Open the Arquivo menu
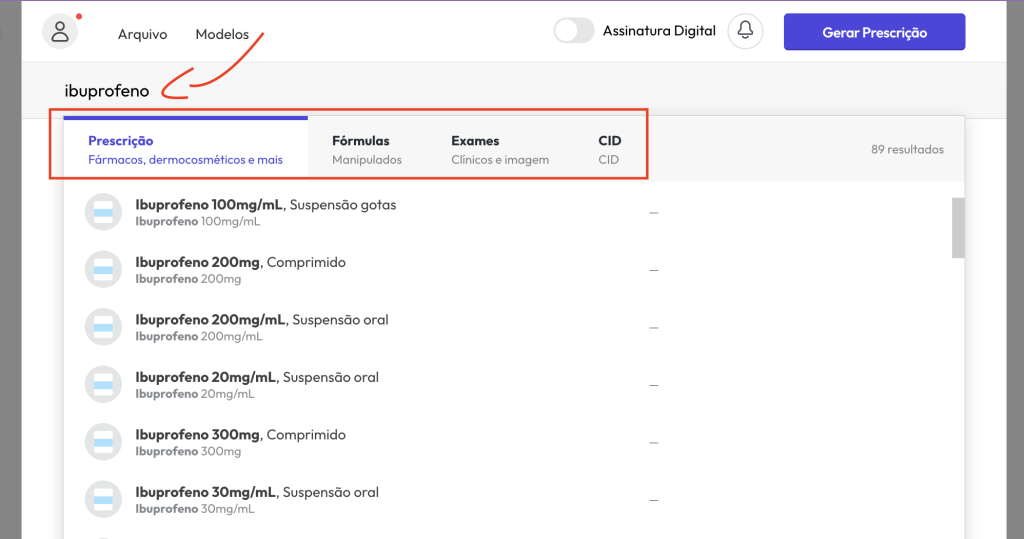This screenshot has height=539, width=1024. (142, 34)
